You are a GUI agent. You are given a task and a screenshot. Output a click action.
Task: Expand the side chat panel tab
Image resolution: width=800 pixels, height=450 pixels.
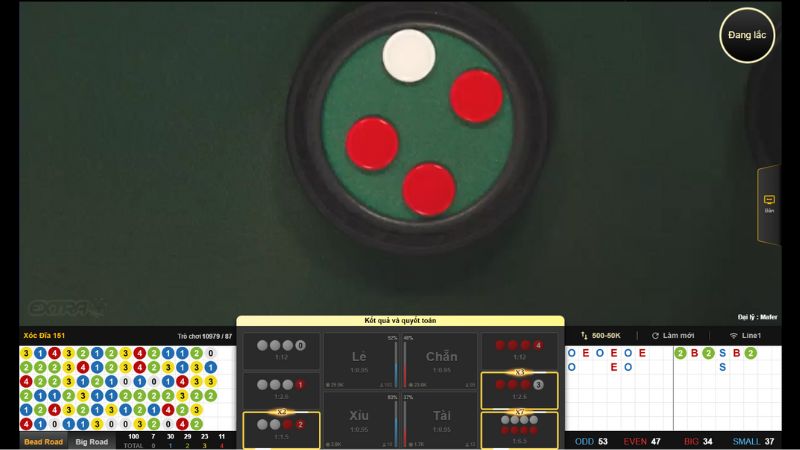[769, 205]
